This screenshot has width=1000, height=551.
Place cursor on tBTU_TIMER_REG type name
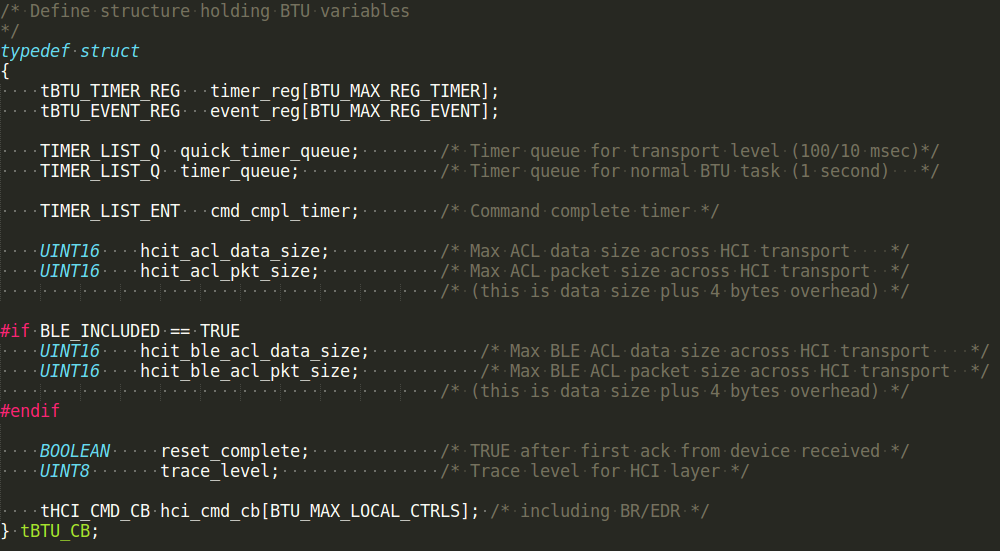110,91
